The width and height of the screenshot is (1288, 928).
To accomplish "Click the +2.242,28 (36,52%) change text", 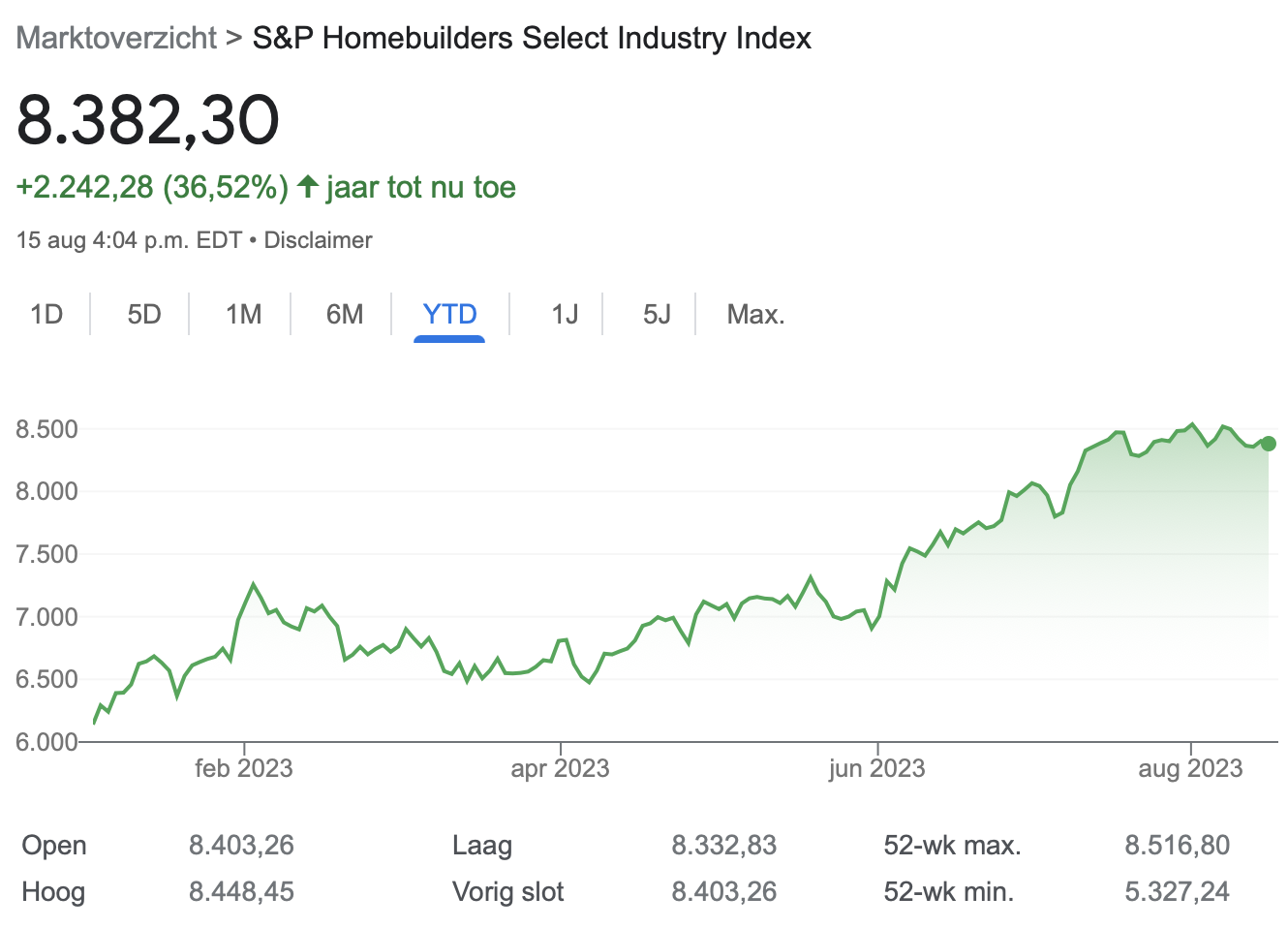I will tap(152, 187).
